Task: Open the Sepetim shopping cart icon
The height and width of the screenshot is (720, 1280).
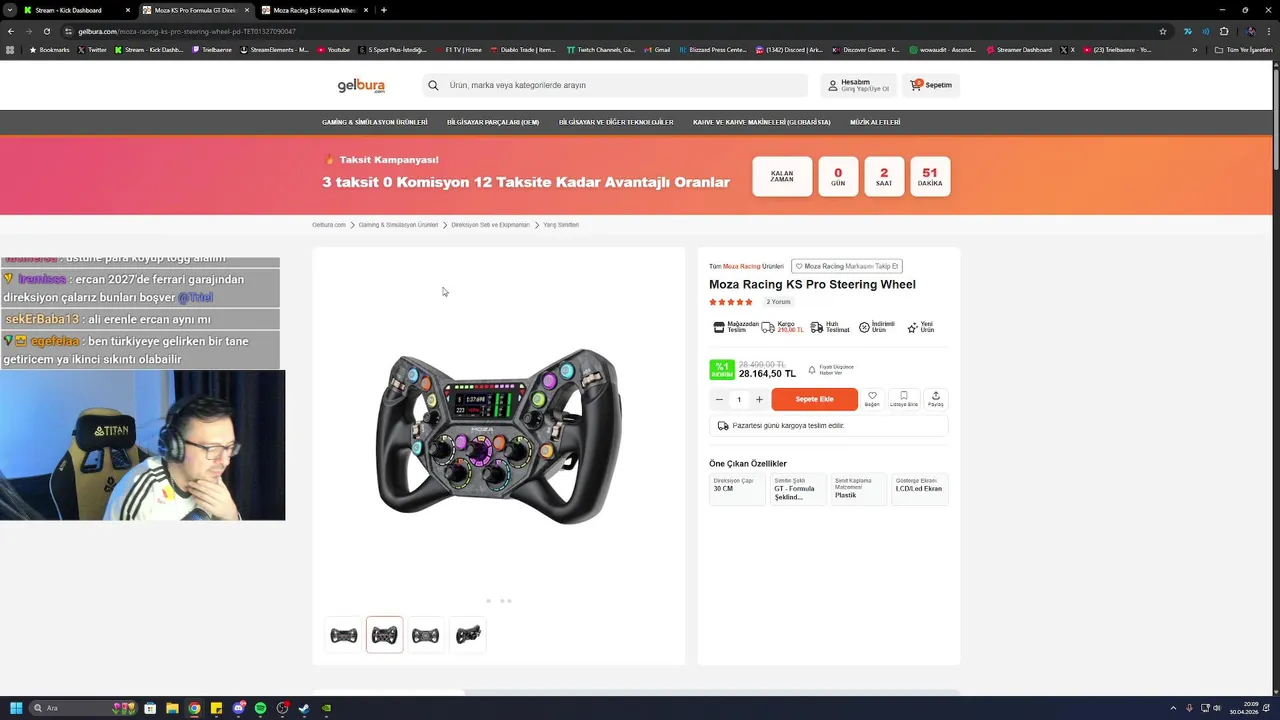Action: pos(915,85)
